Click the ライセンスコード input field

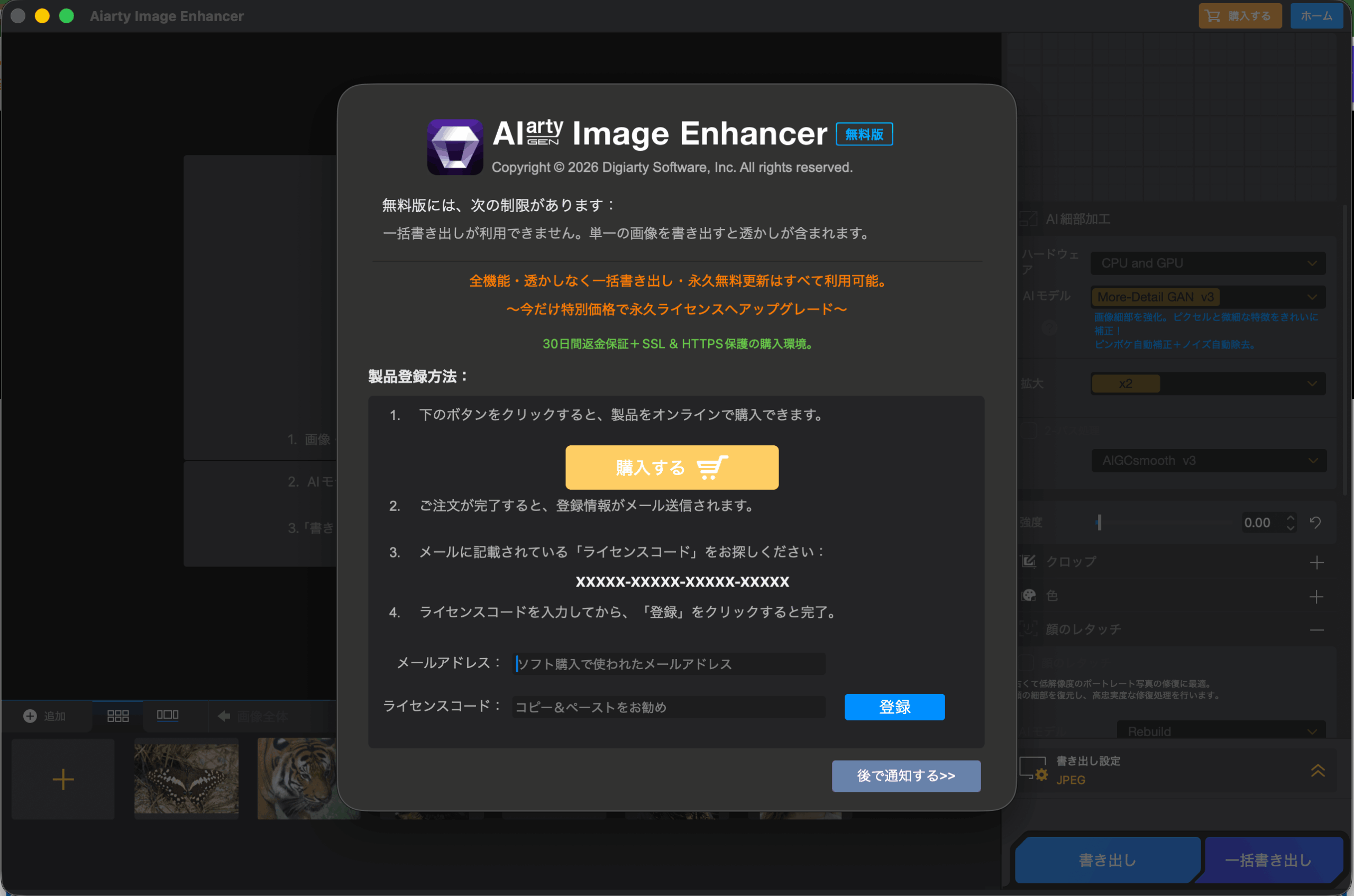[669, 707]
